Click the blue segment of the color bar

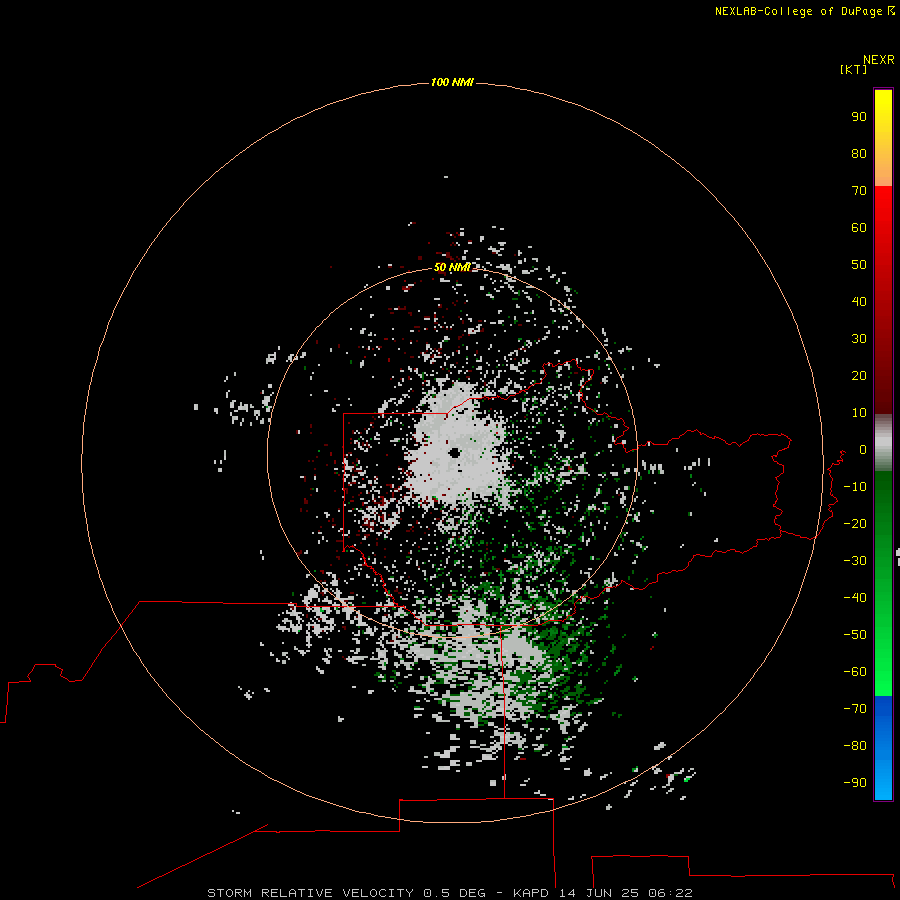(883, 747)
